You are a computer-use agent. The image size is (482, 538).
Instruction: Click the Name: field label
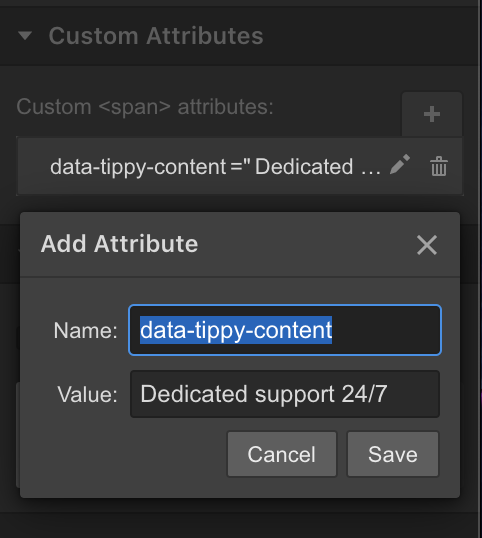click(85, 331)
